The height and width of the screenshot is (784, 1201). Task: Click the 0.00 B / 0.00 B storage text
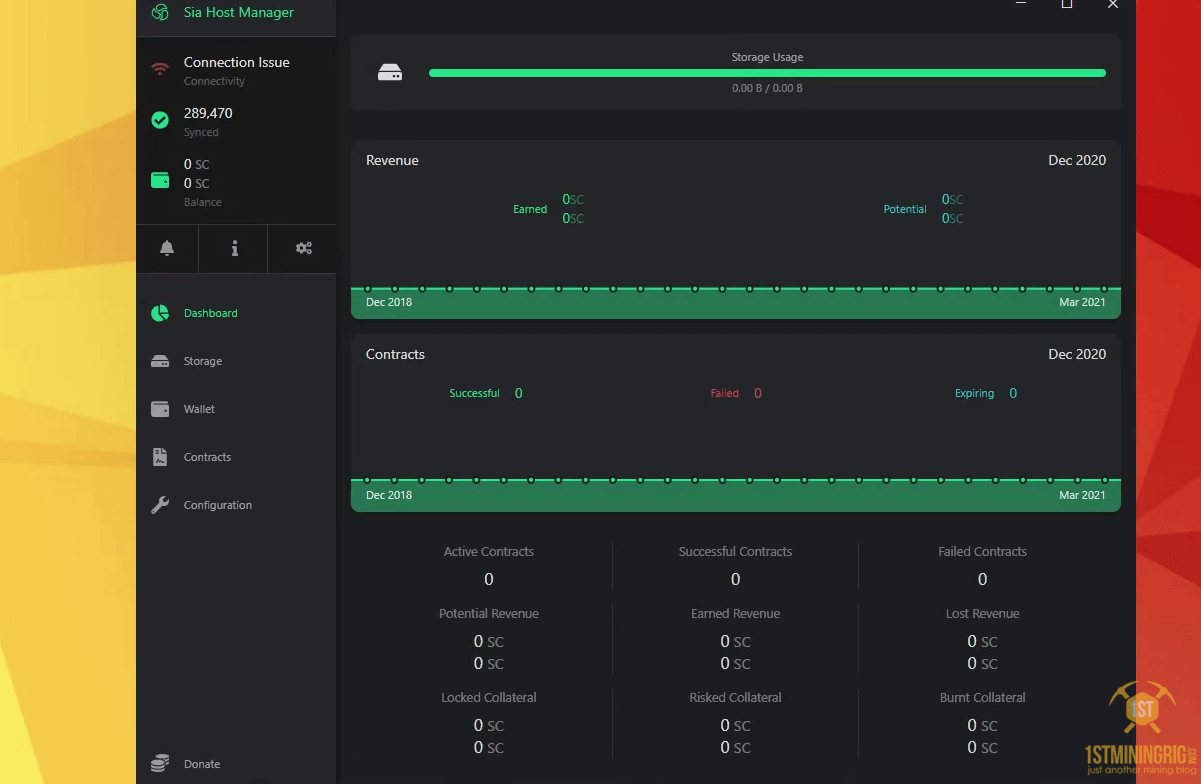coord(767,88)
